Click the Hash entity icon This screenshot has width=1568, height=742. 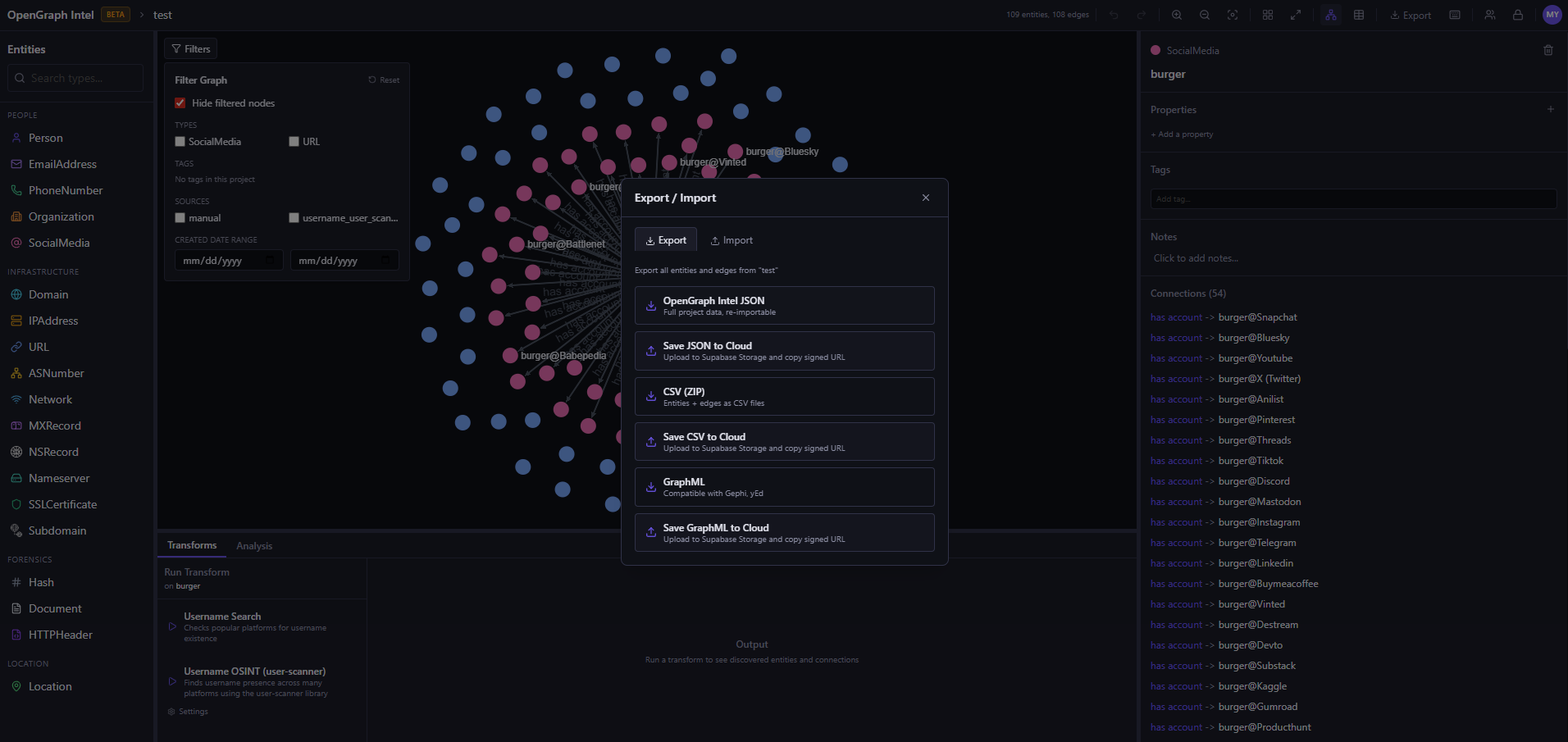tap(16, 582)
